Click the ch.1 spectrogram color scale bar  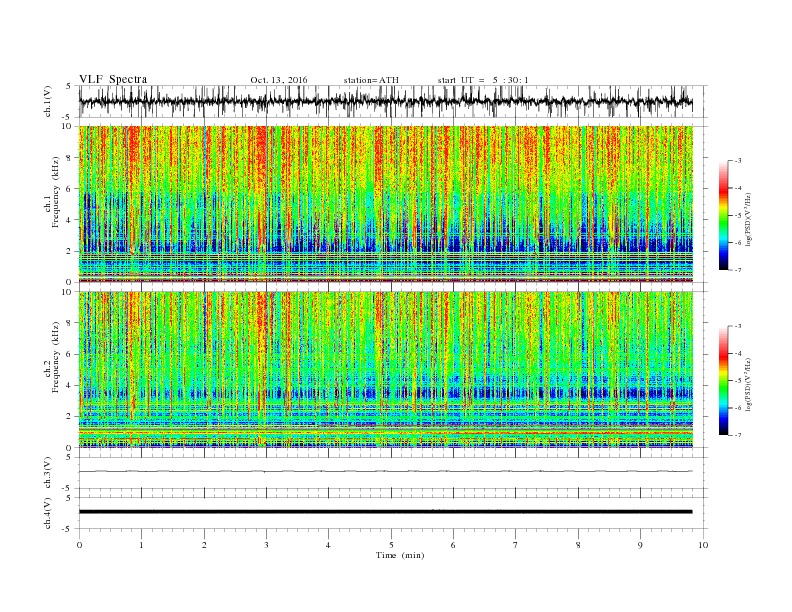point(724,215)
